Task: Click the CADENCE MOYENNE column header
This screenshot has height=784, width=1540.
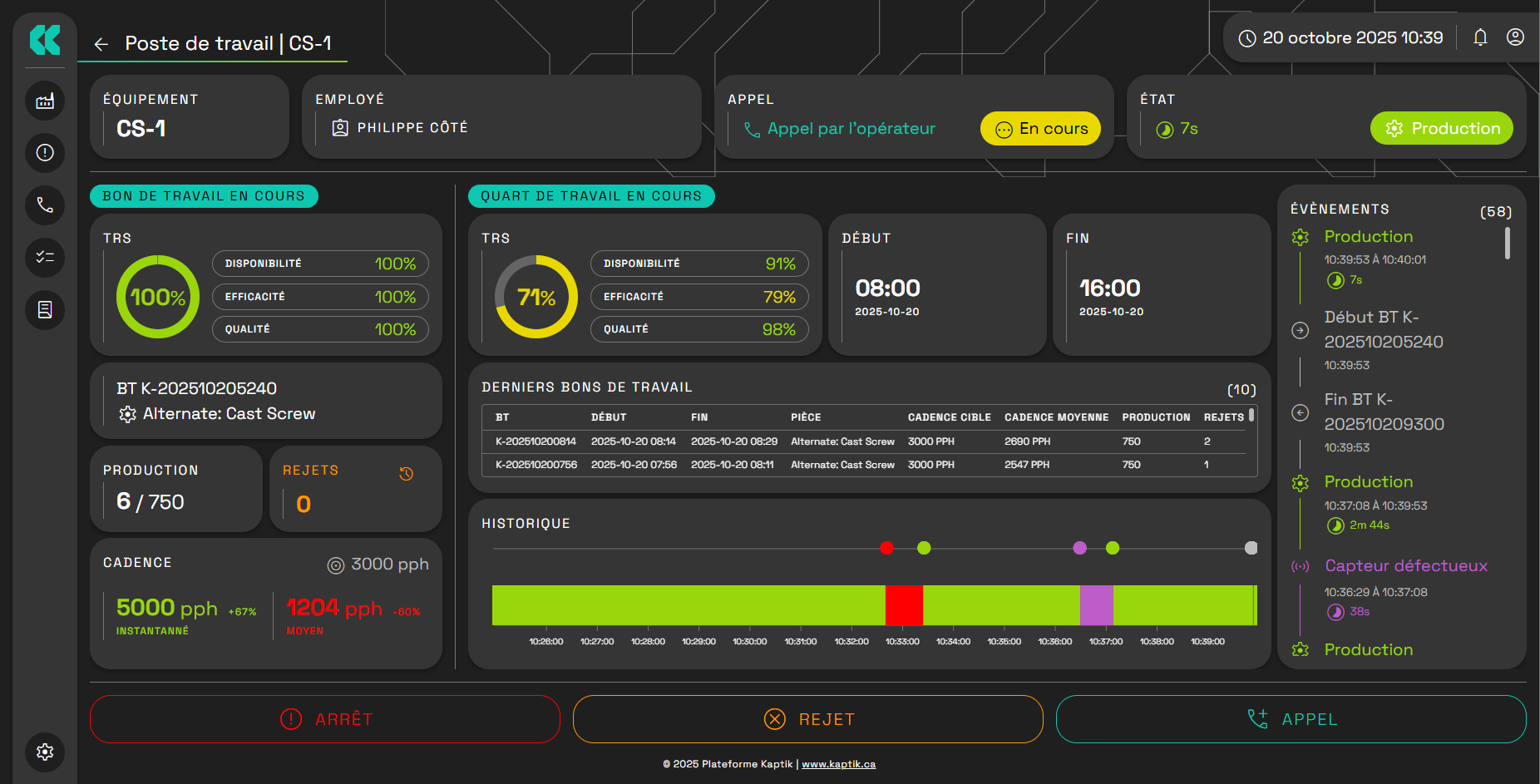Action: coord(1056,417)
